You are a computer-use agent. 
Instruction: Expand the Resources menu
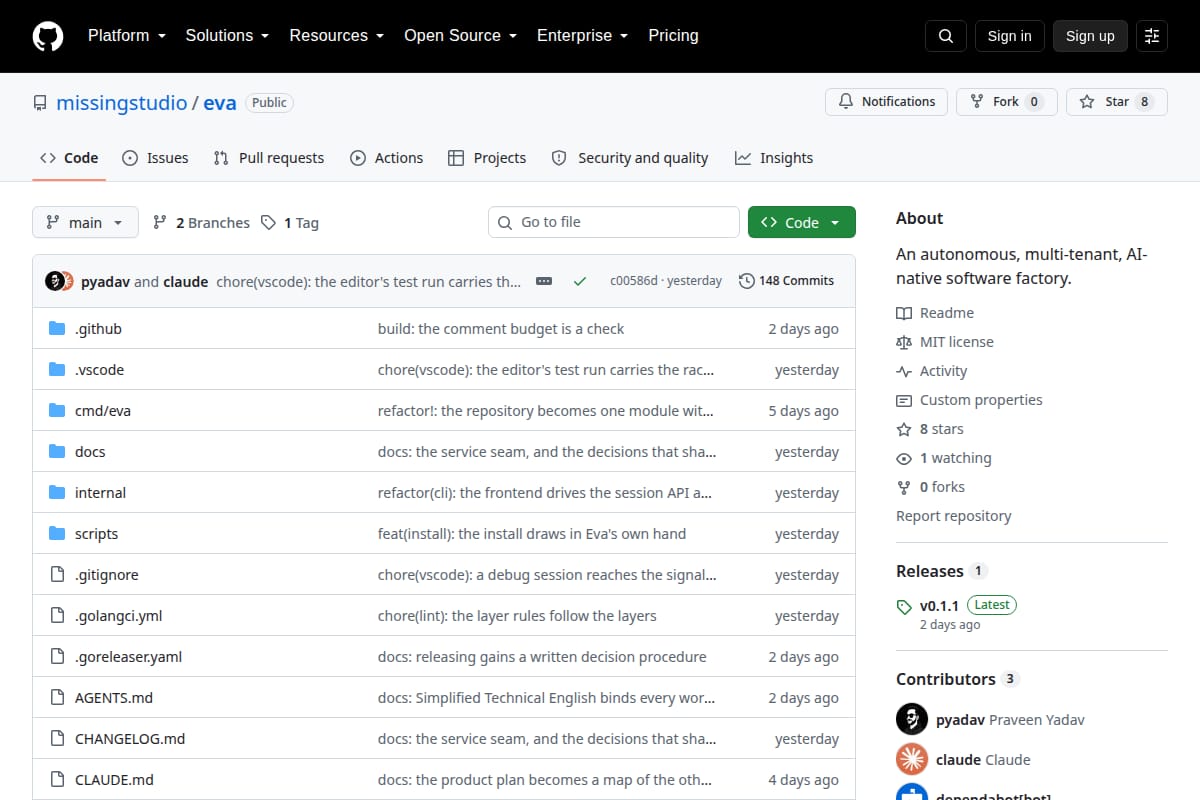click(x=336, y=36)
